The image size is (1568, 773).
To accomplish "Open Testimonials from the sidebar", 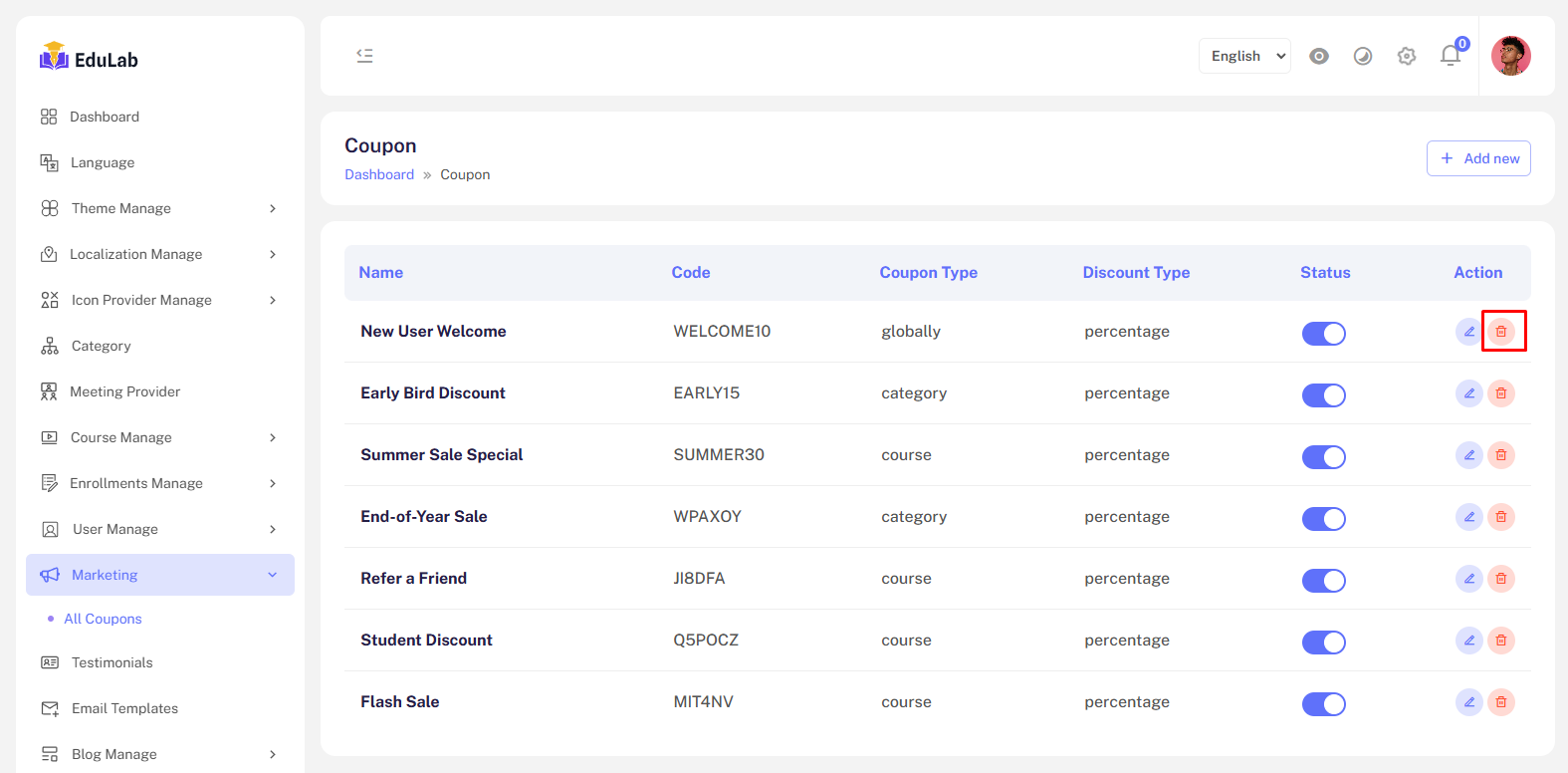I will pos(112,662).
